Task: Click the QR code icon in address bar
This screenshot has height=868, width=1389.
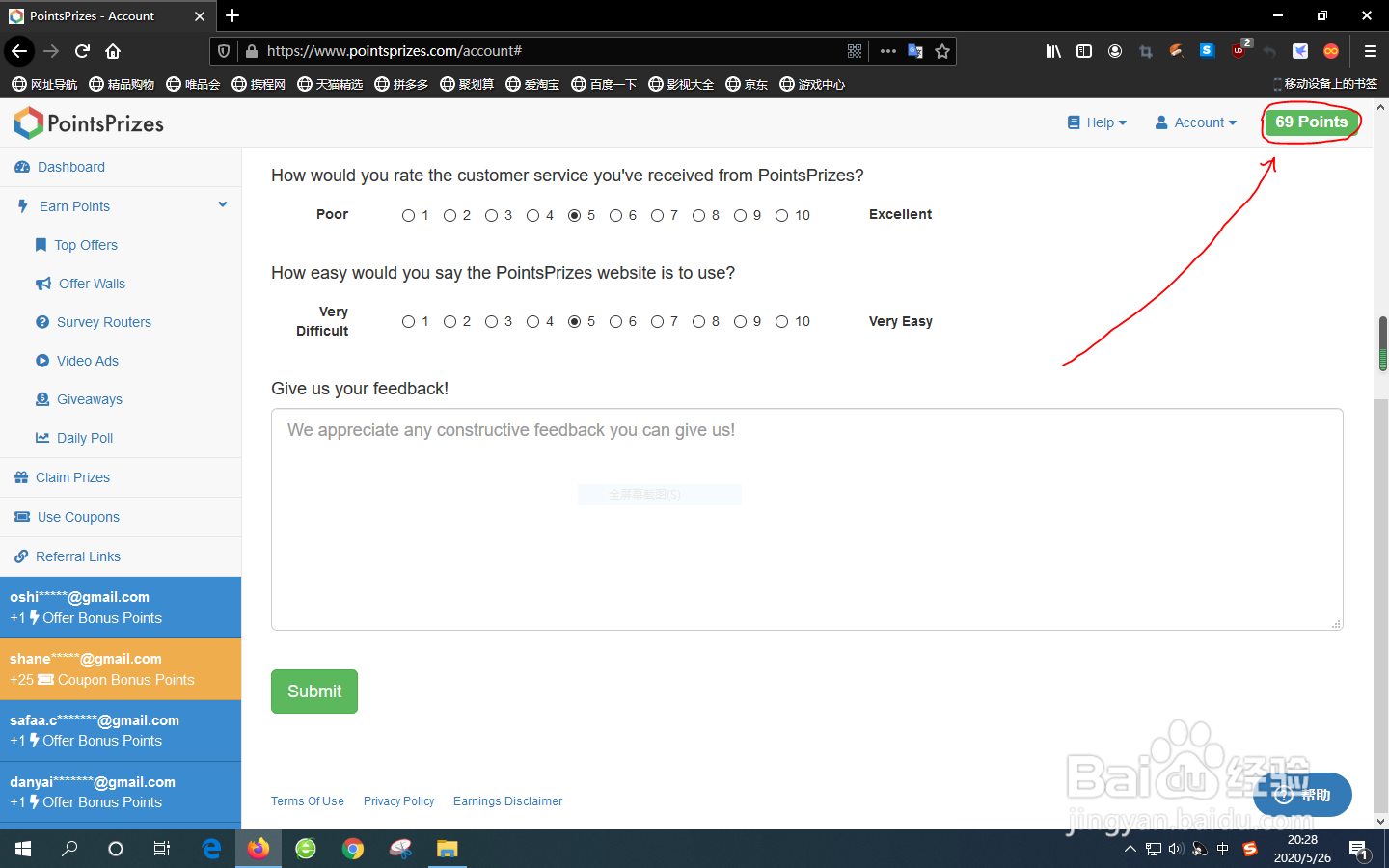Action: pos(855,51)
